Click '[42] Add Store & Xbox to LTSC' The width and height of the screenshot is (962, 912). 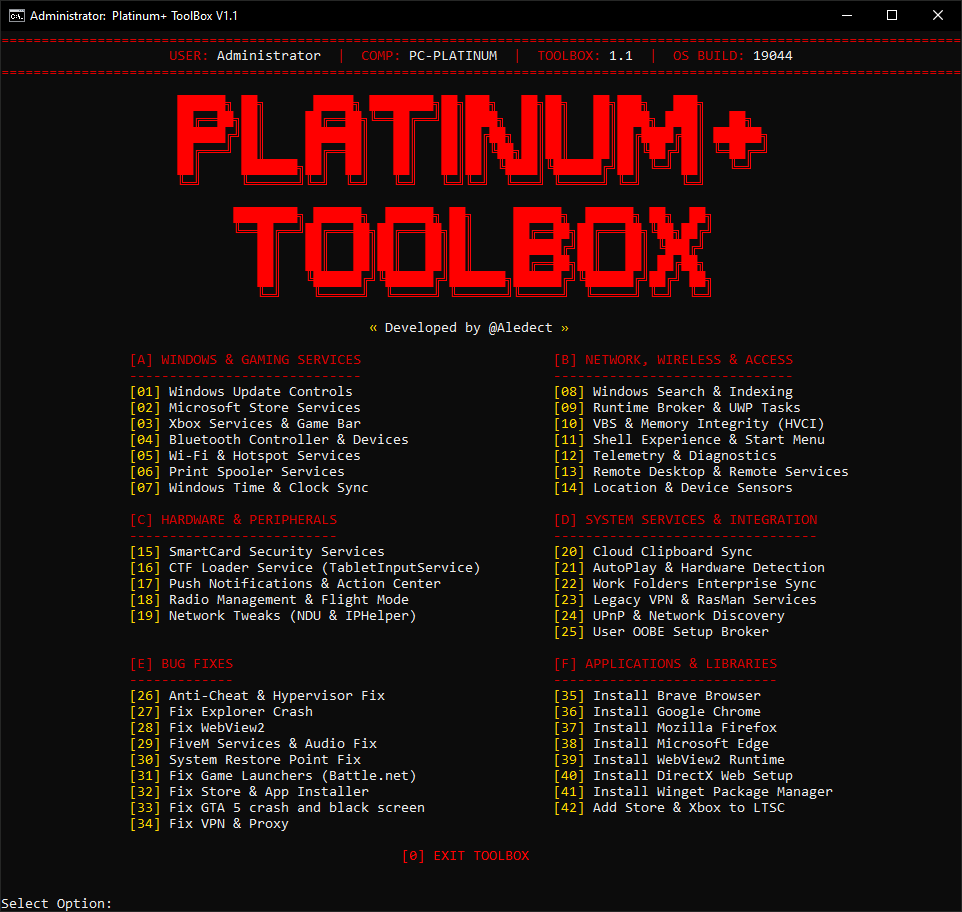(x=669, y=807)
